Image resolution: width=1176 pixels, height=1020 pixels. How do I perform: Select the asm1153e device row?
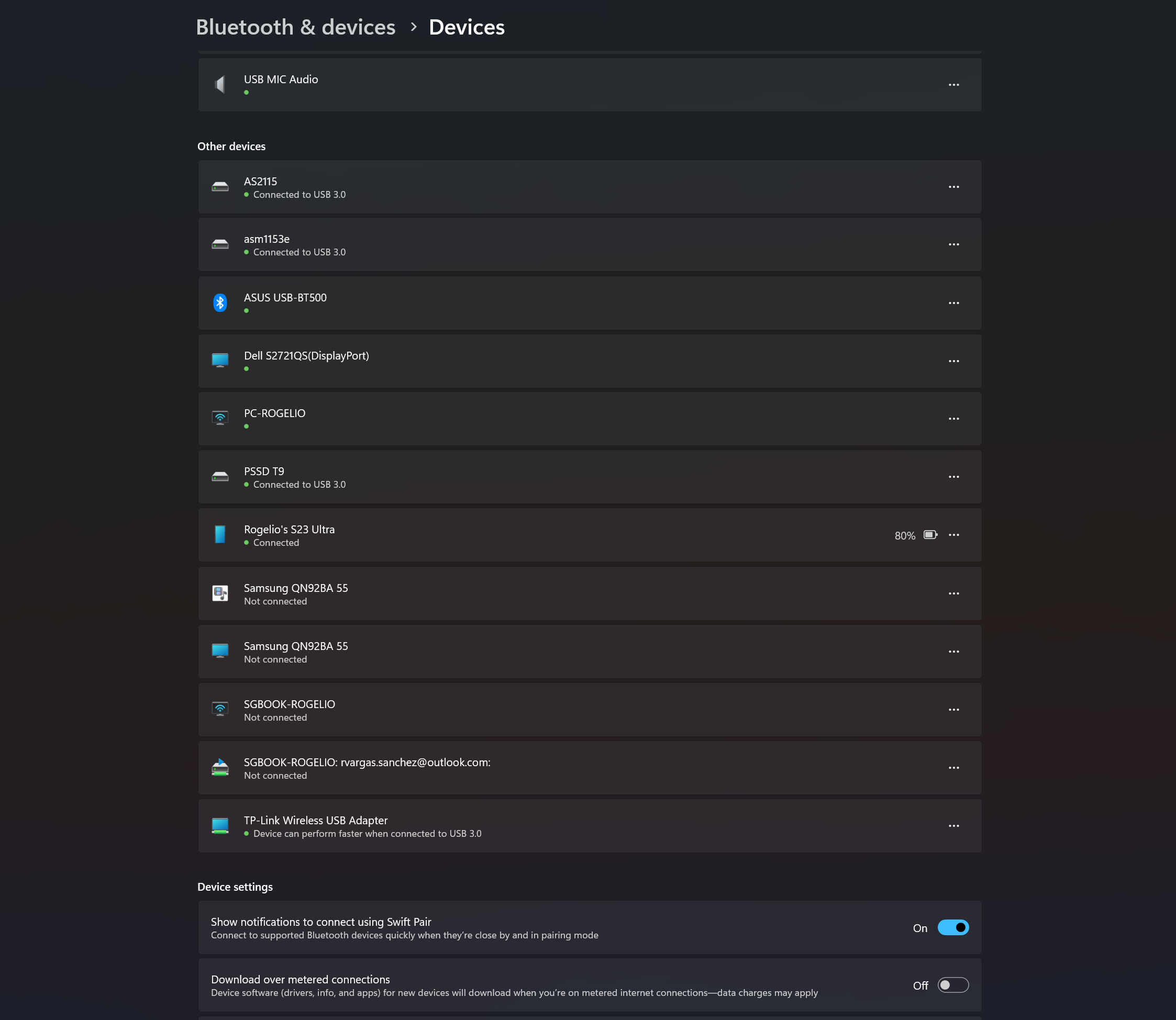point(570,244)
